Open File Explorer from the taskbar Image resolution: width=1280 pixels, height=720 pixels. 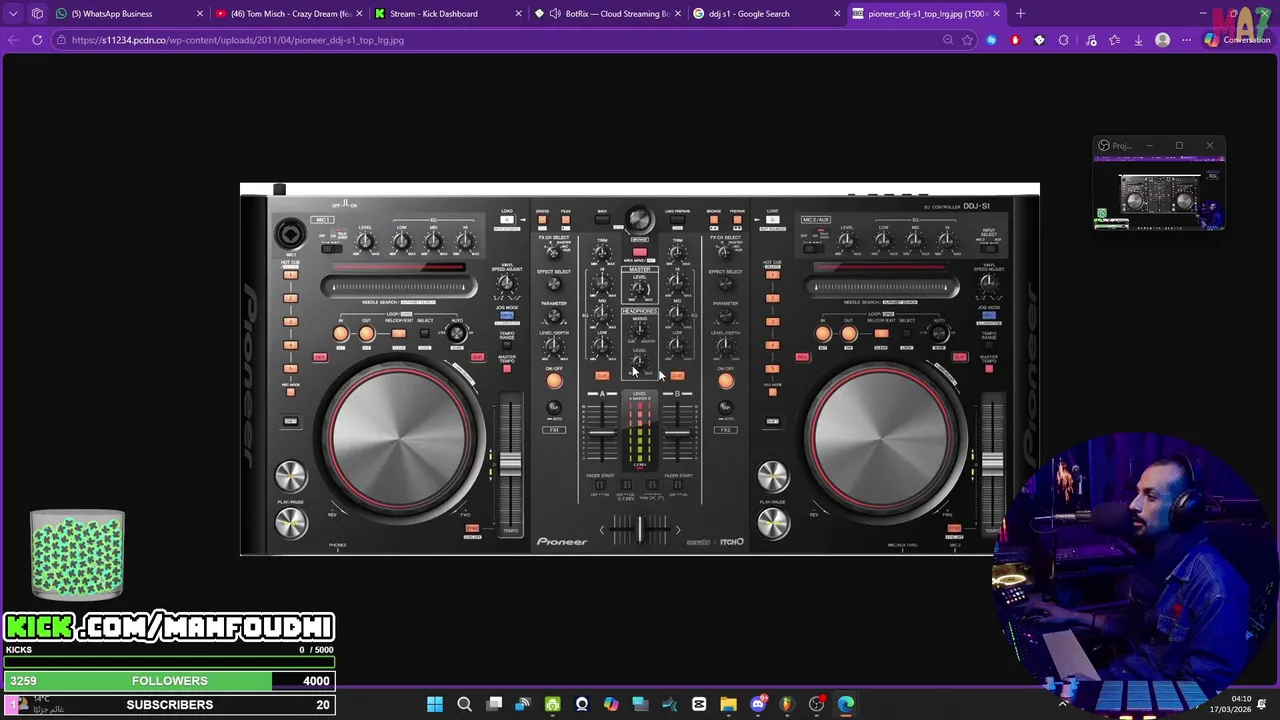point(728,705)
